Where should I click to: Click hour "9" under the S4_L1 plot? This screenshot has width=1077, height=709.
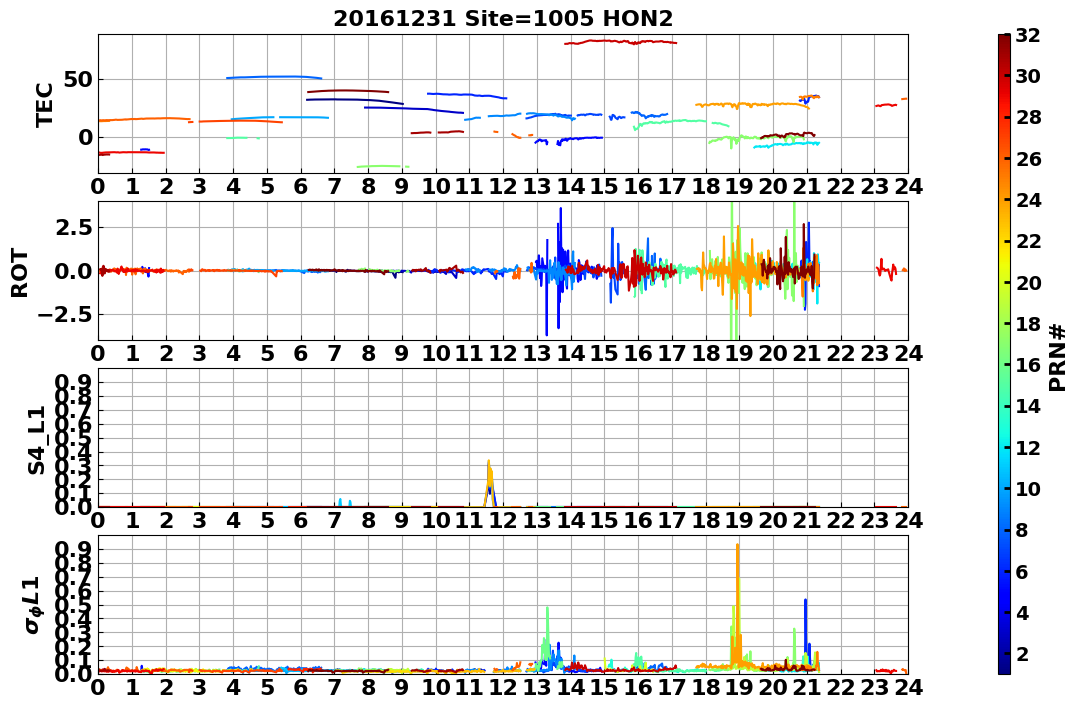click(x=402, y=520)
